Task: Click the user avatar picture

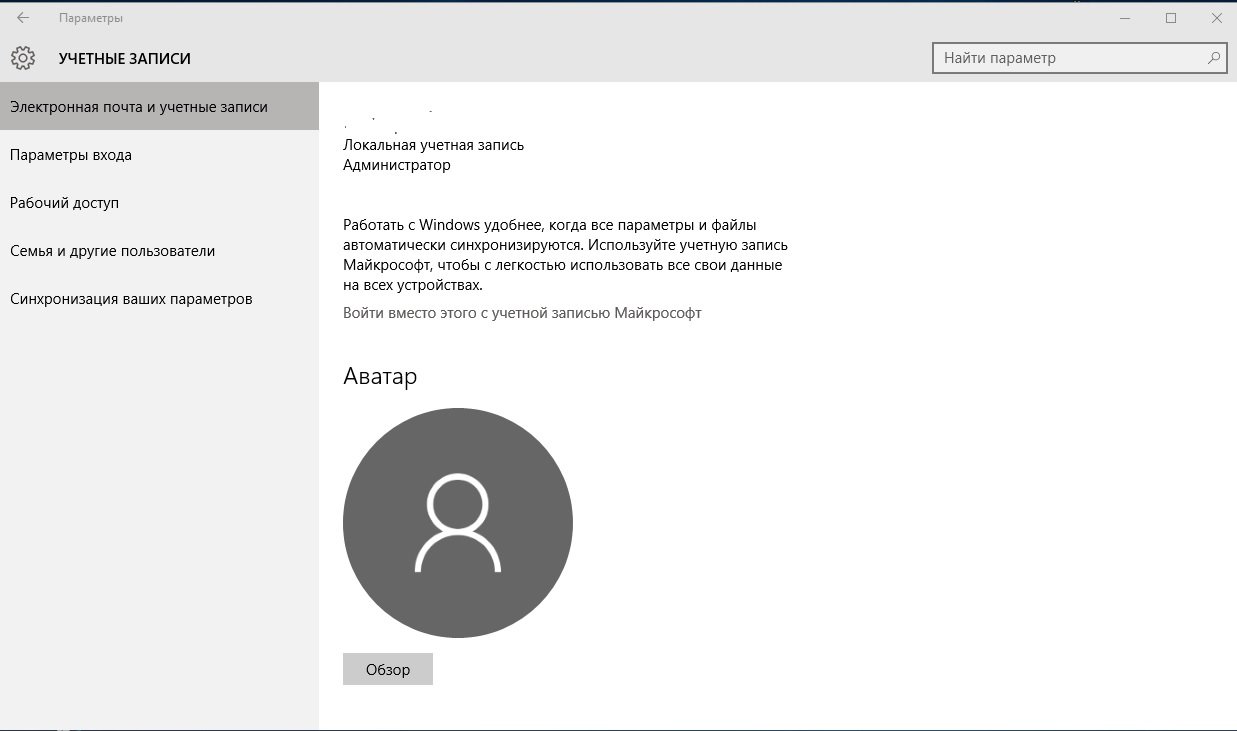Action: pos(458,523)
